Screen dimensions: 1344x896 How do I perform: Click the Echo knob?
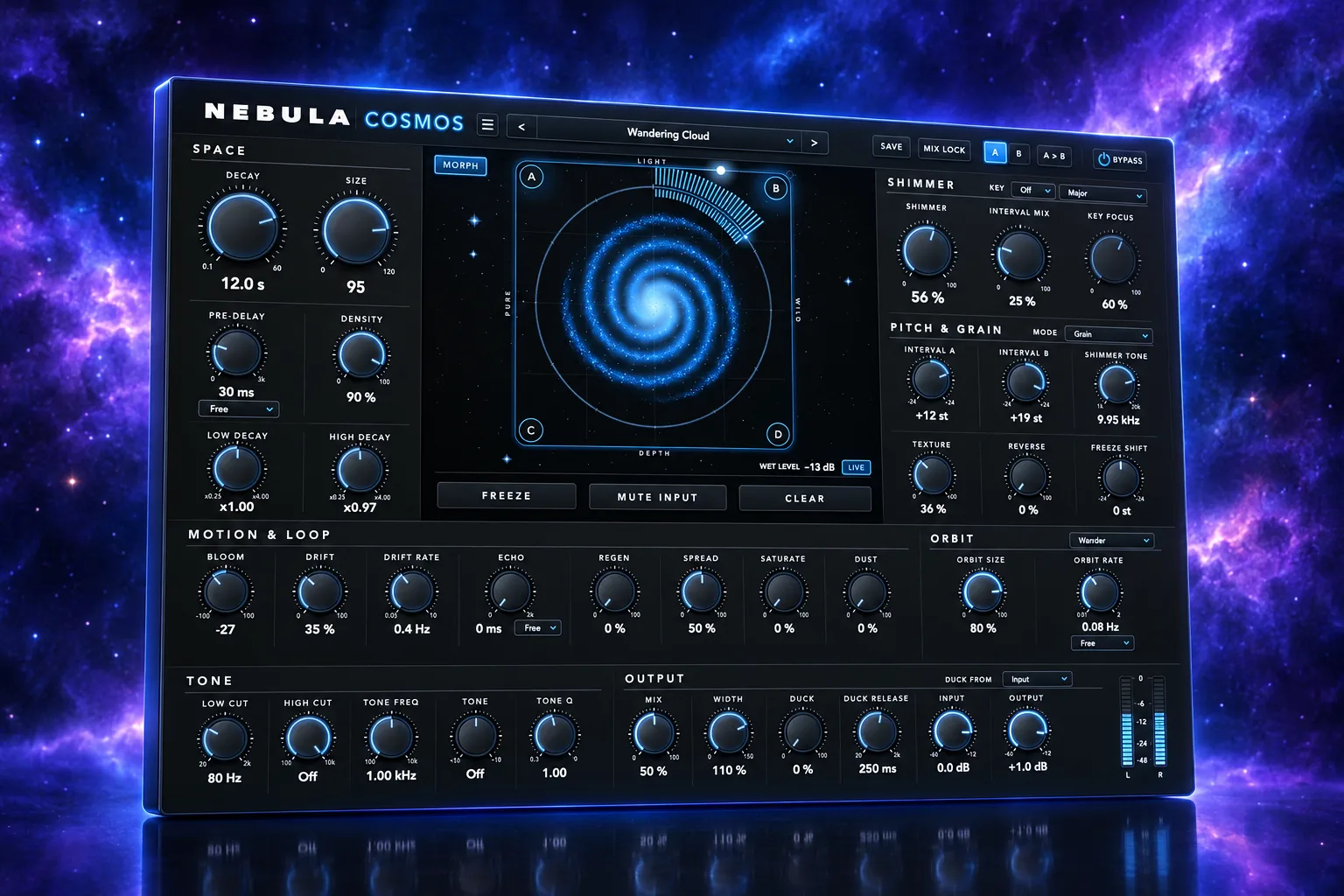tap(510, 592)
